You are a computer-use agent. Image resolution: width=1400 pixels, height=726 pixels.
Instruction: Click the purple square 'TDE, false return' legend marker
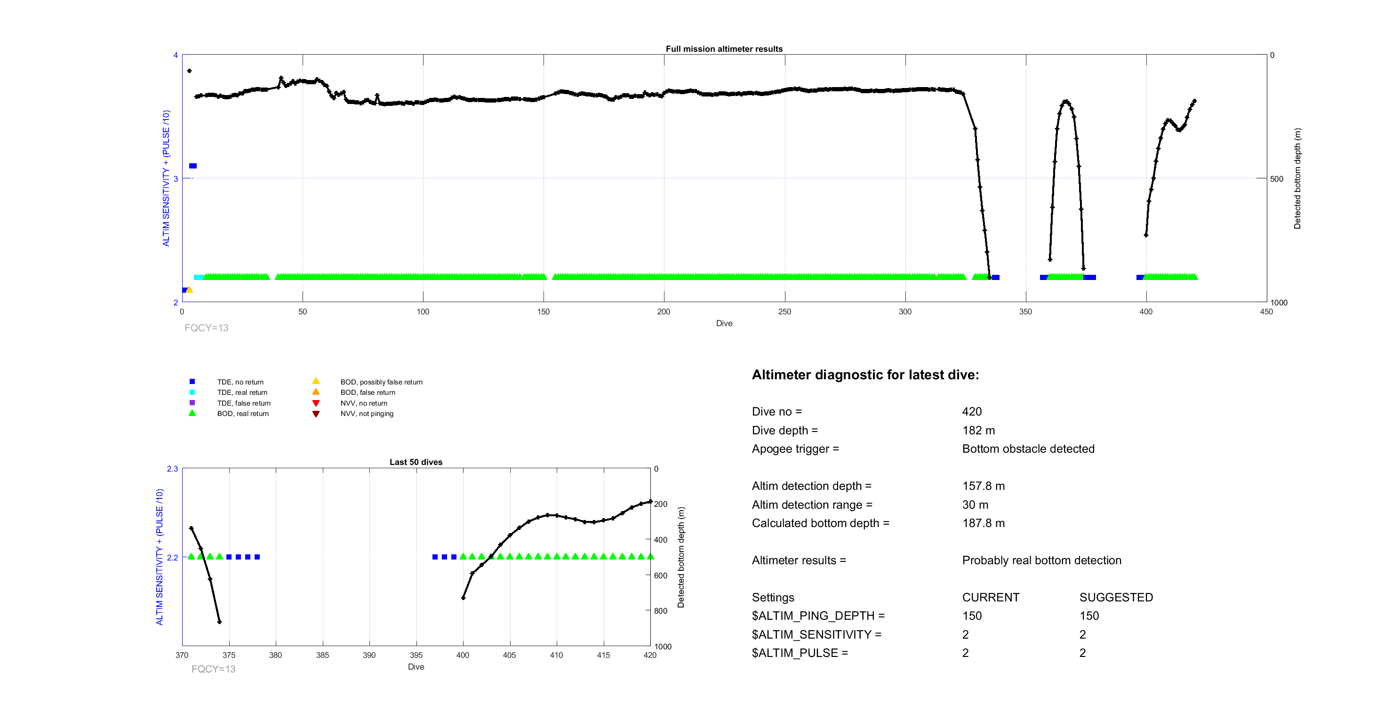[x=193, y=403]
